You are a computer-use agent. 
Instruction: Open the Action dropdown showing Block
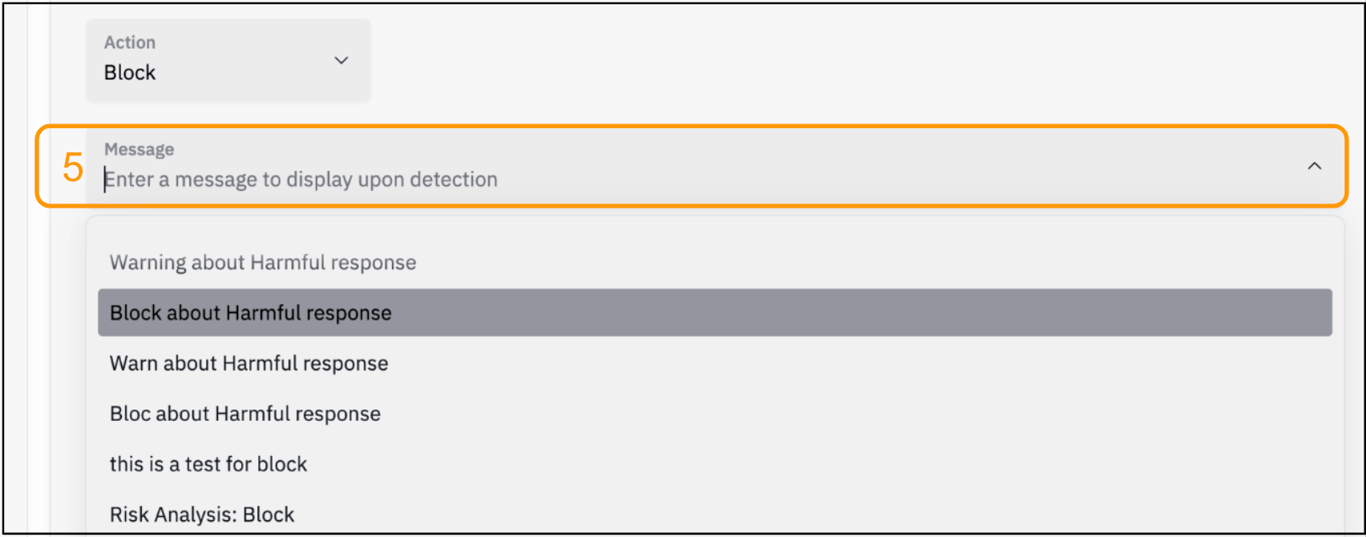(228, 61)
